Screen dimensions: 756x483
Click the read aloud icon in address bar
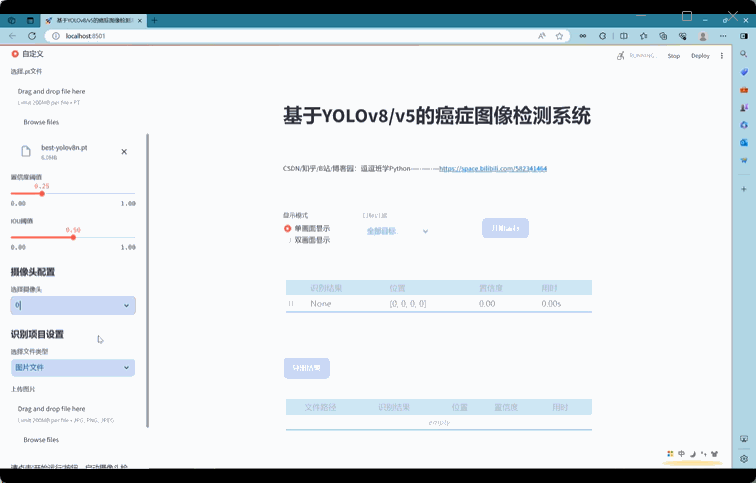click(x=542, y=36)
